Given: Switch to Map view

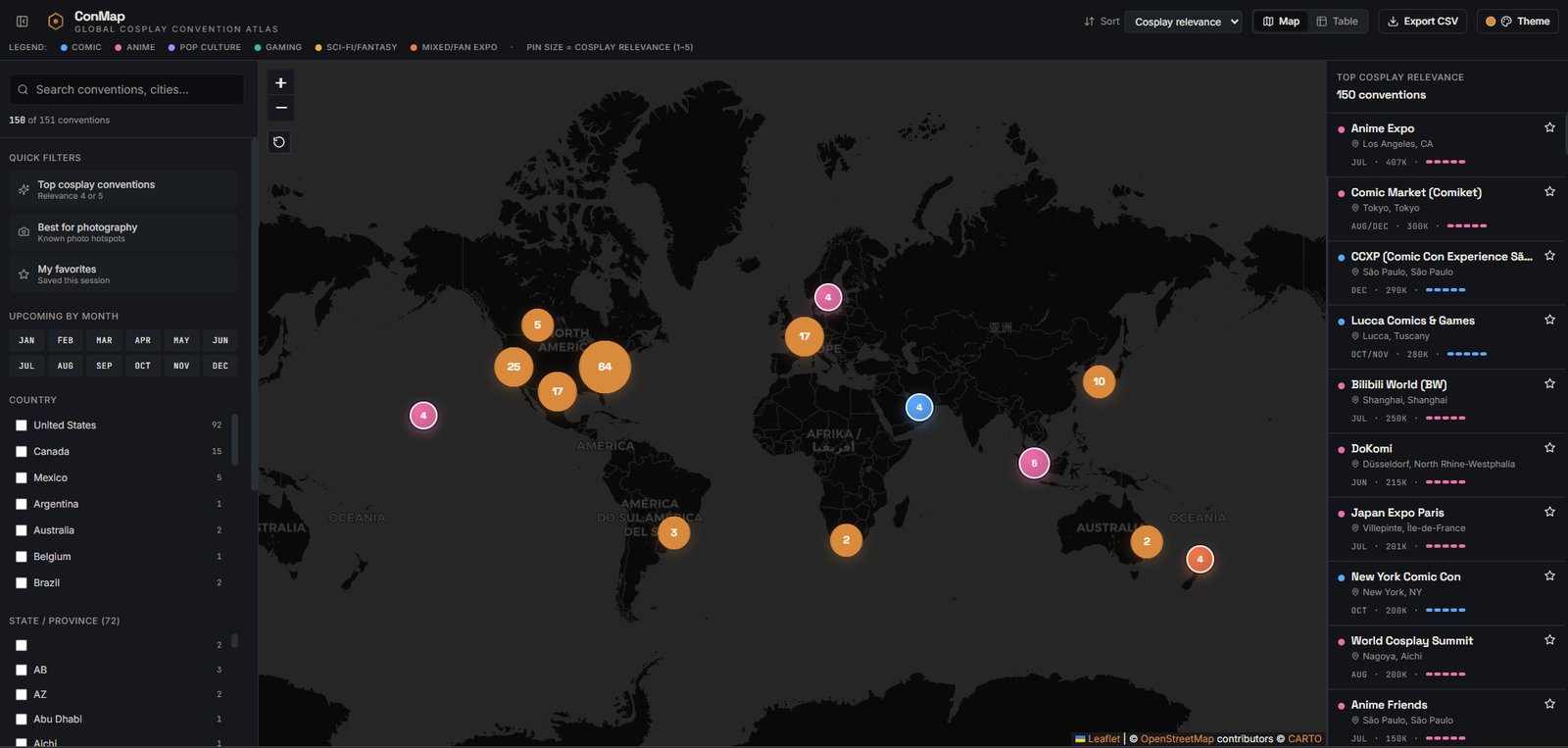Looking at the screenshot, I should [x=1281, y=22].
